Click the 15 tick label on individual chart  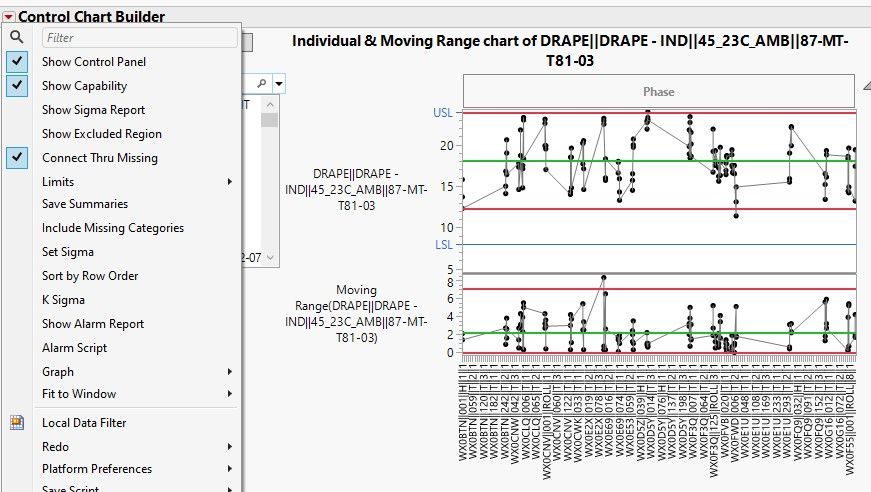(447, 187)
